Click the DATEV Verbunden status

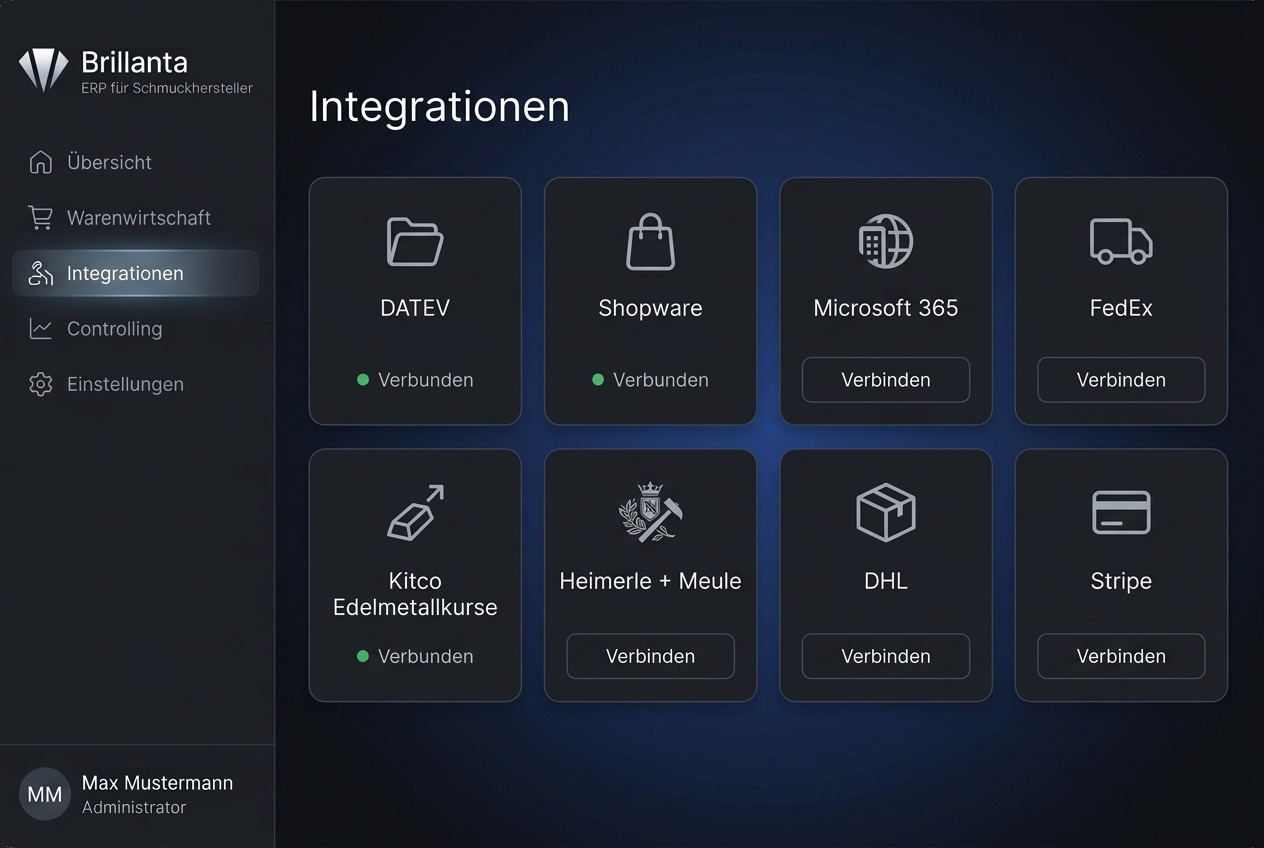415,380
